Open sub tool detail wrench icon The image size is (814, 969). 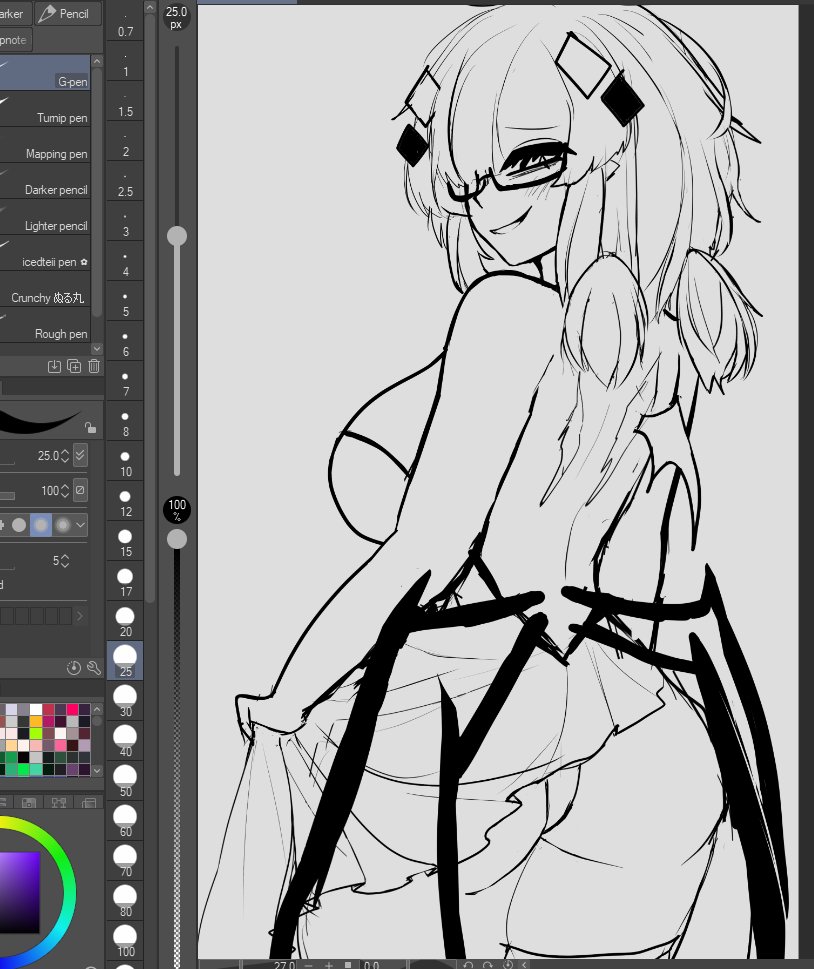(x=94, y=668)
